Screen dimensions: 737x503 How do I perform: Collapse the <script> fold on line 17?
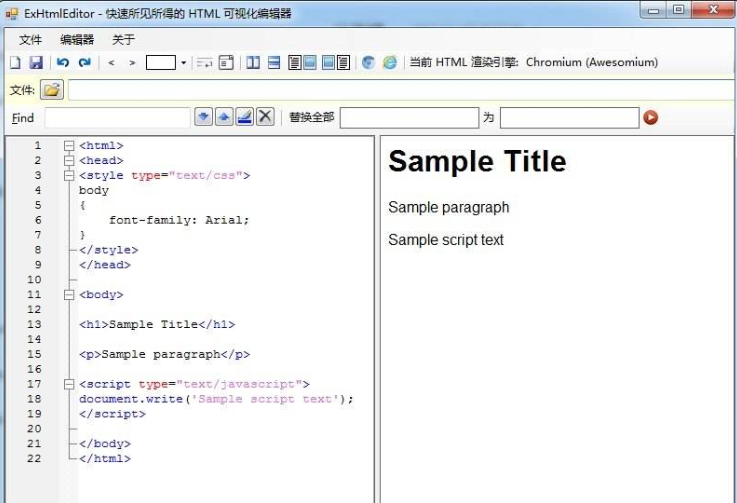click(69, 385)
